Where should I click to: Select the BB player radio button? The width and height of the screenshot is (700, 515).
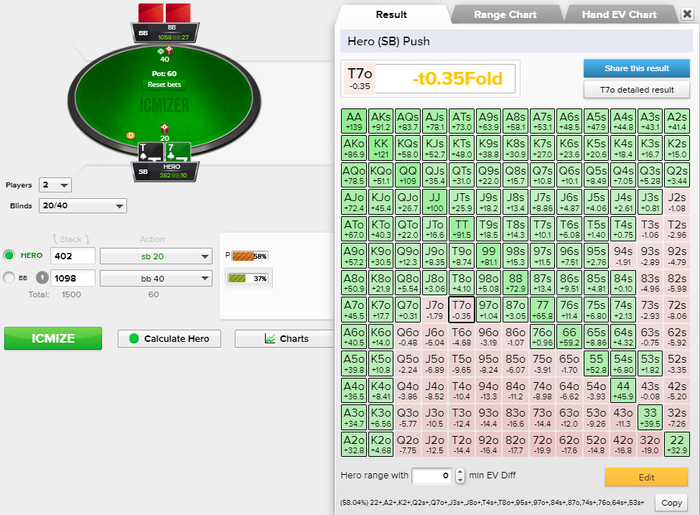(x=9, y=278)
